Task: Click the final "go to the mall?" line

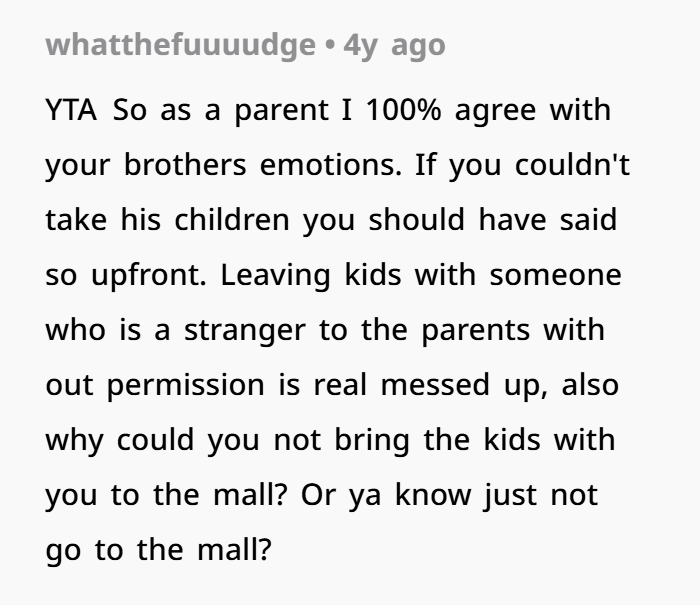Action: (x=157, y=550)
